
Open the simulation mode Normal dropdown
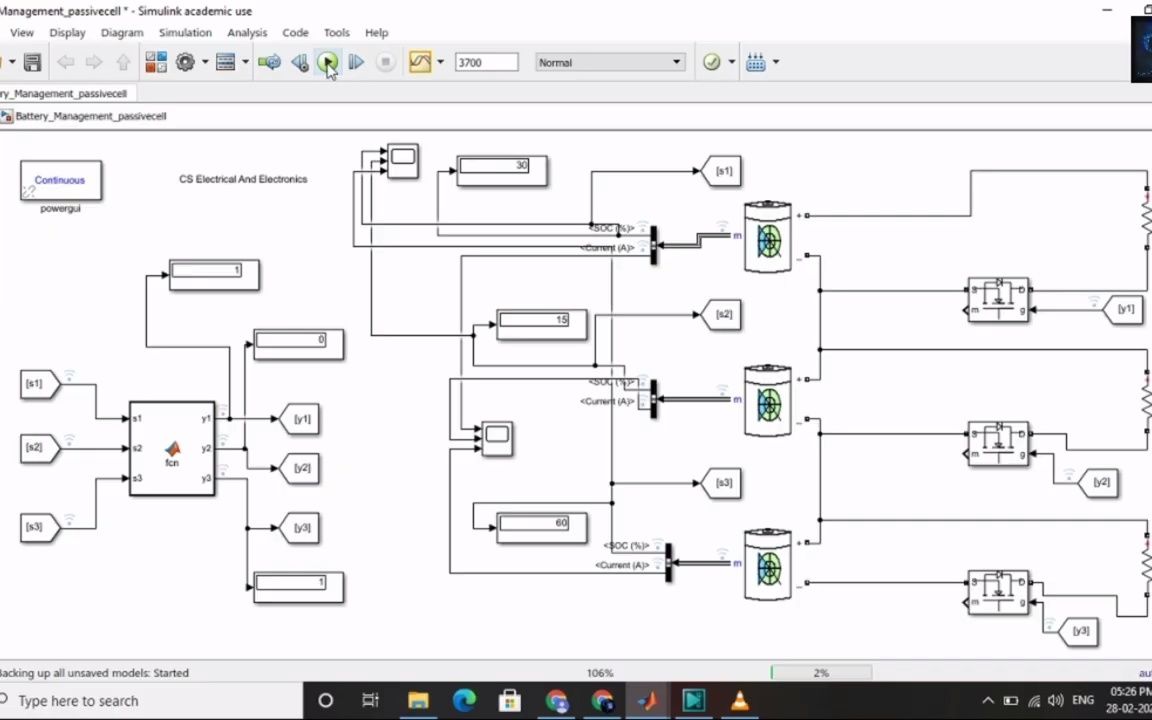tap(610, 62)
